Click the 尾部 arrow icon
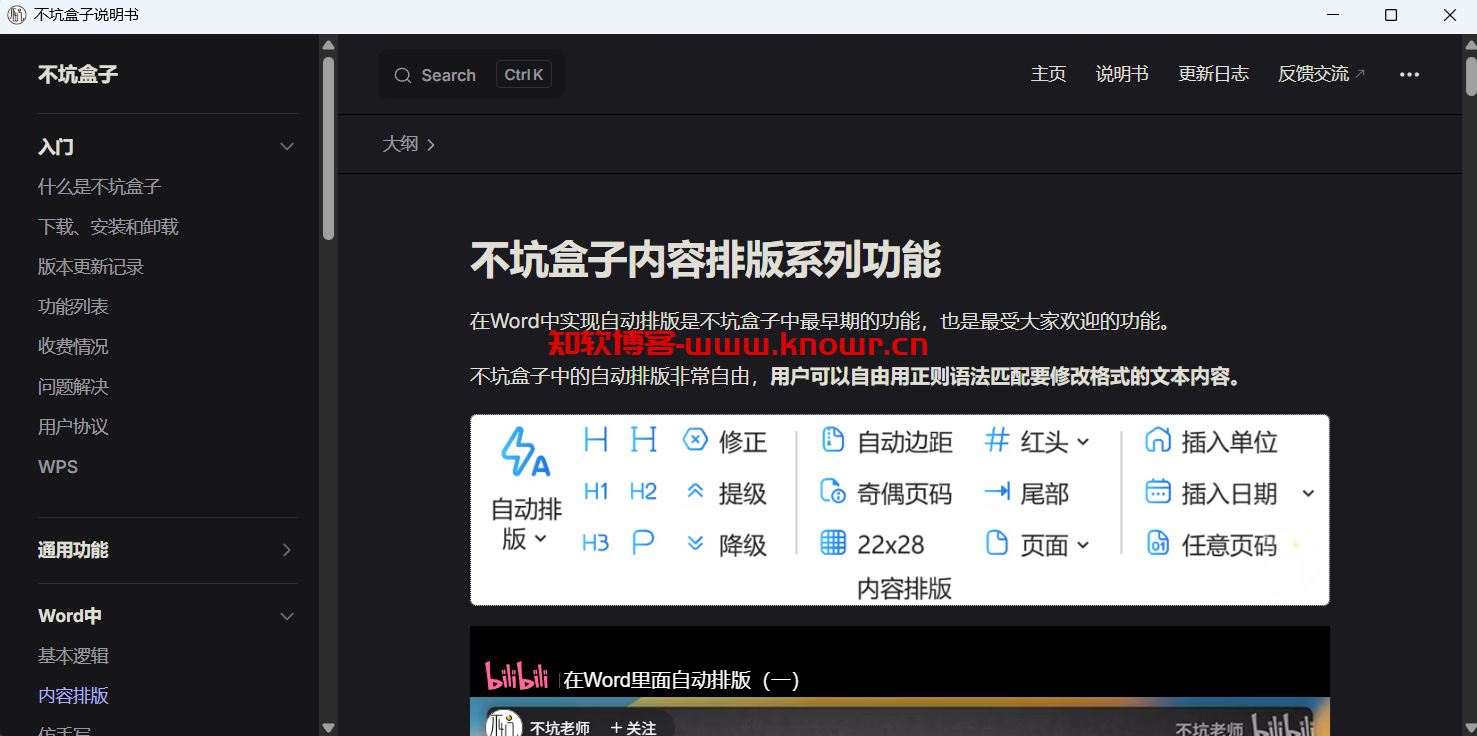The image size is (1477, 736). pos(997,491)
